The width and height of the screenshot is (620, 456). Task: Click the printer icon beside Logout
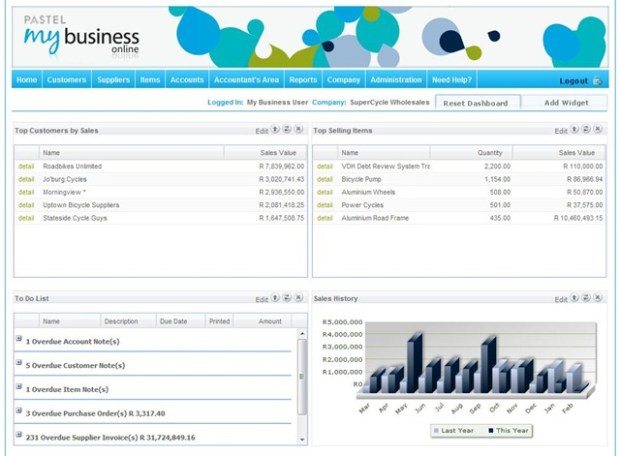597,81
